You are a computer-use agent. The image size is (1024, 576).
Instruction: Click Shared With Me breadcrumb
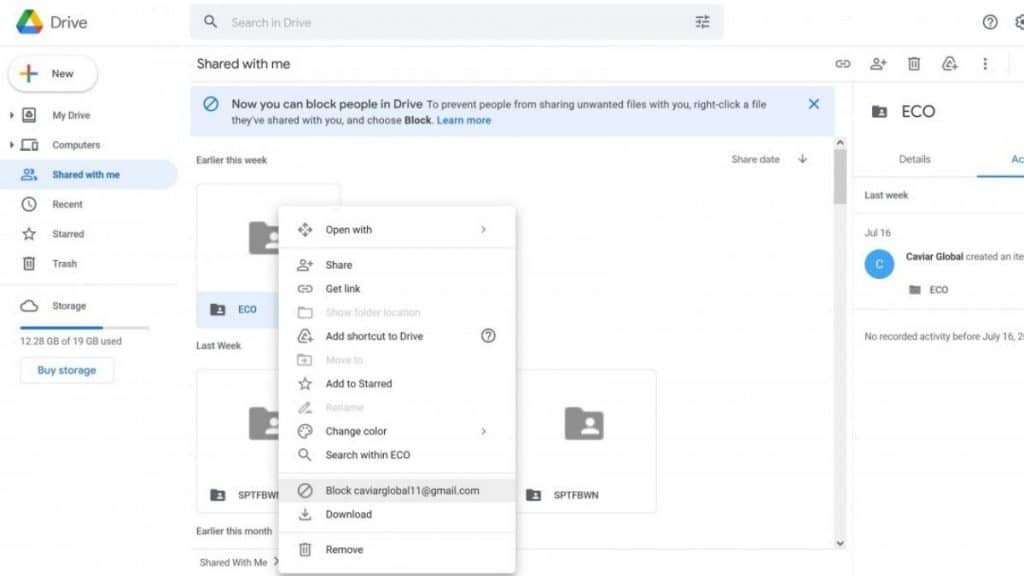pyautogui.click(x=233, y=562)
